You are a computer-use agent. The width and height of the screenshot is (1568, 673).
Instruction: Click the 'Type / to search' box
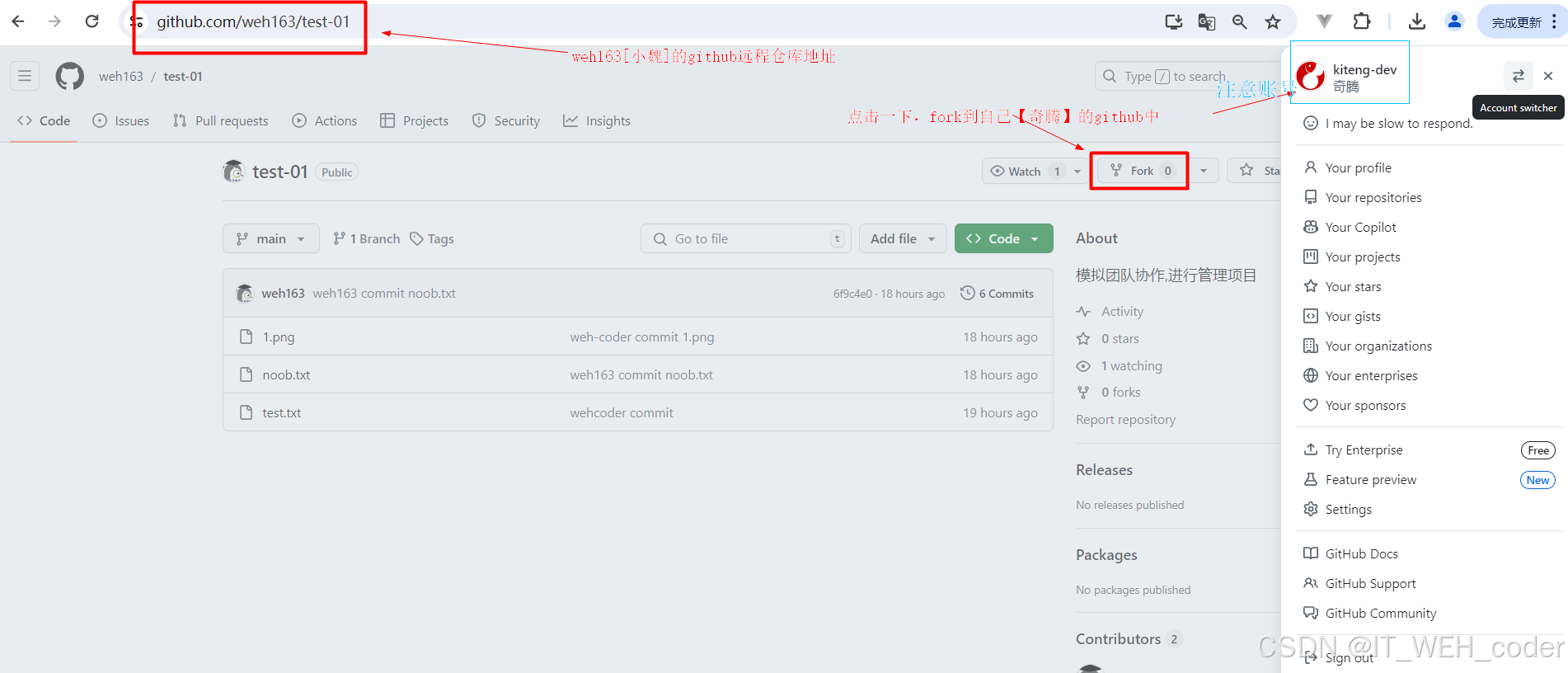click(1187, 76)
